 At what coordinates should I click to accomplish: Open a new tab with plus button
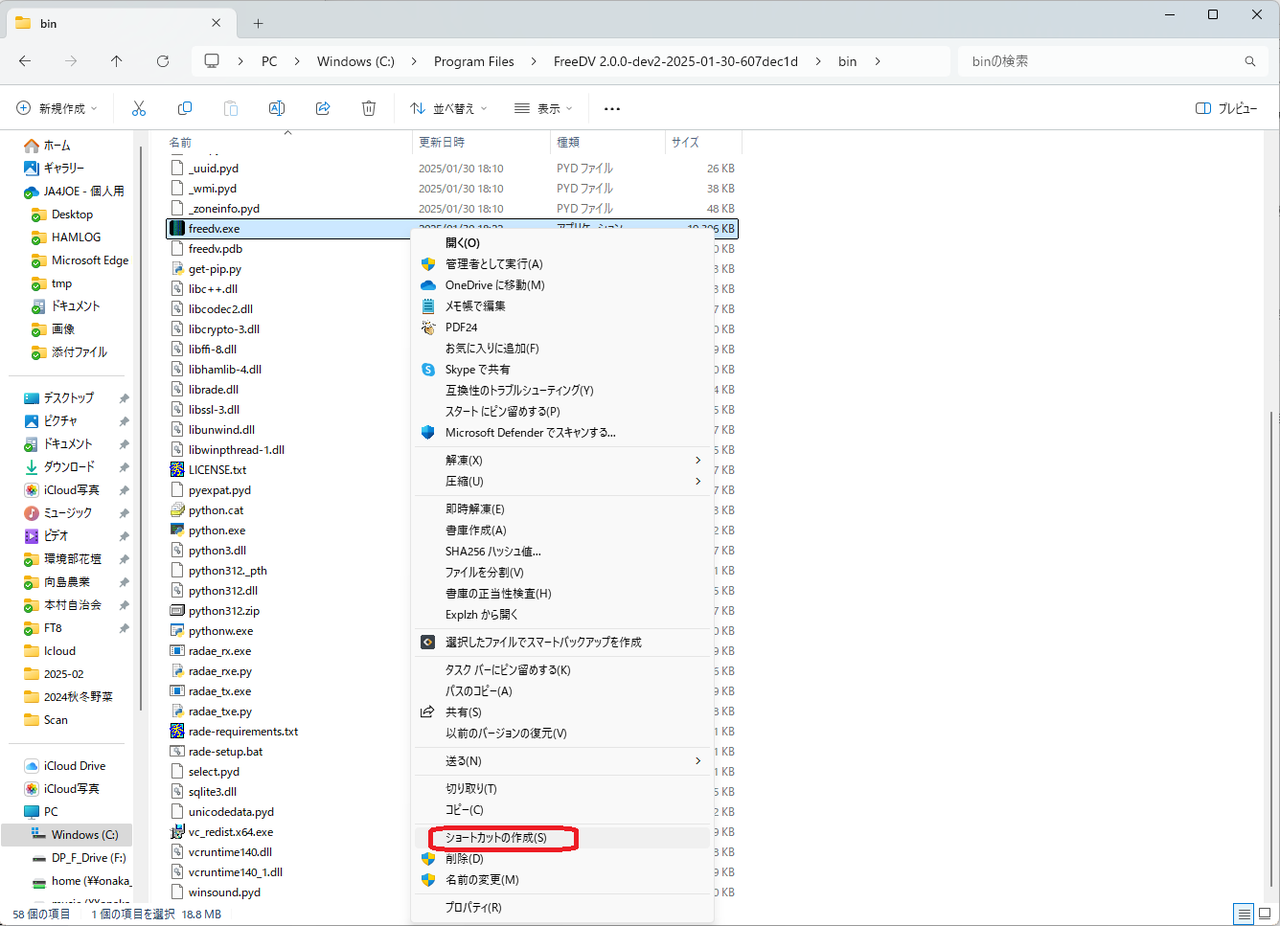pos(258,23)
